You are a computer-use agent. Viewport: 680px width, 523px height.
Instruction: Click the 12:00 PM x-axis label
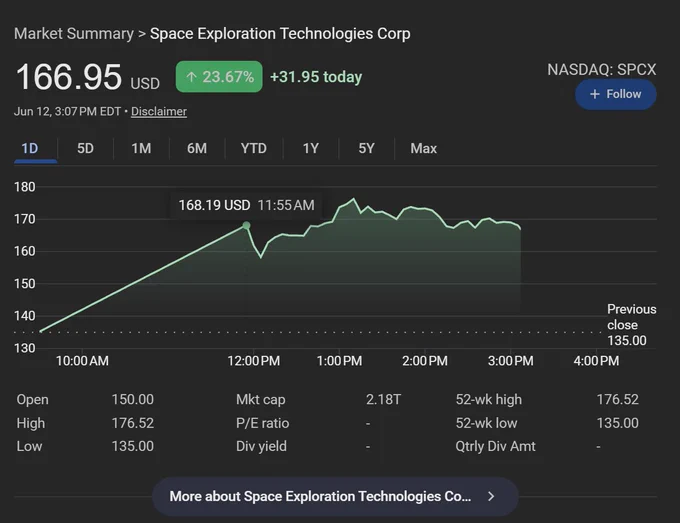[254, 361]
